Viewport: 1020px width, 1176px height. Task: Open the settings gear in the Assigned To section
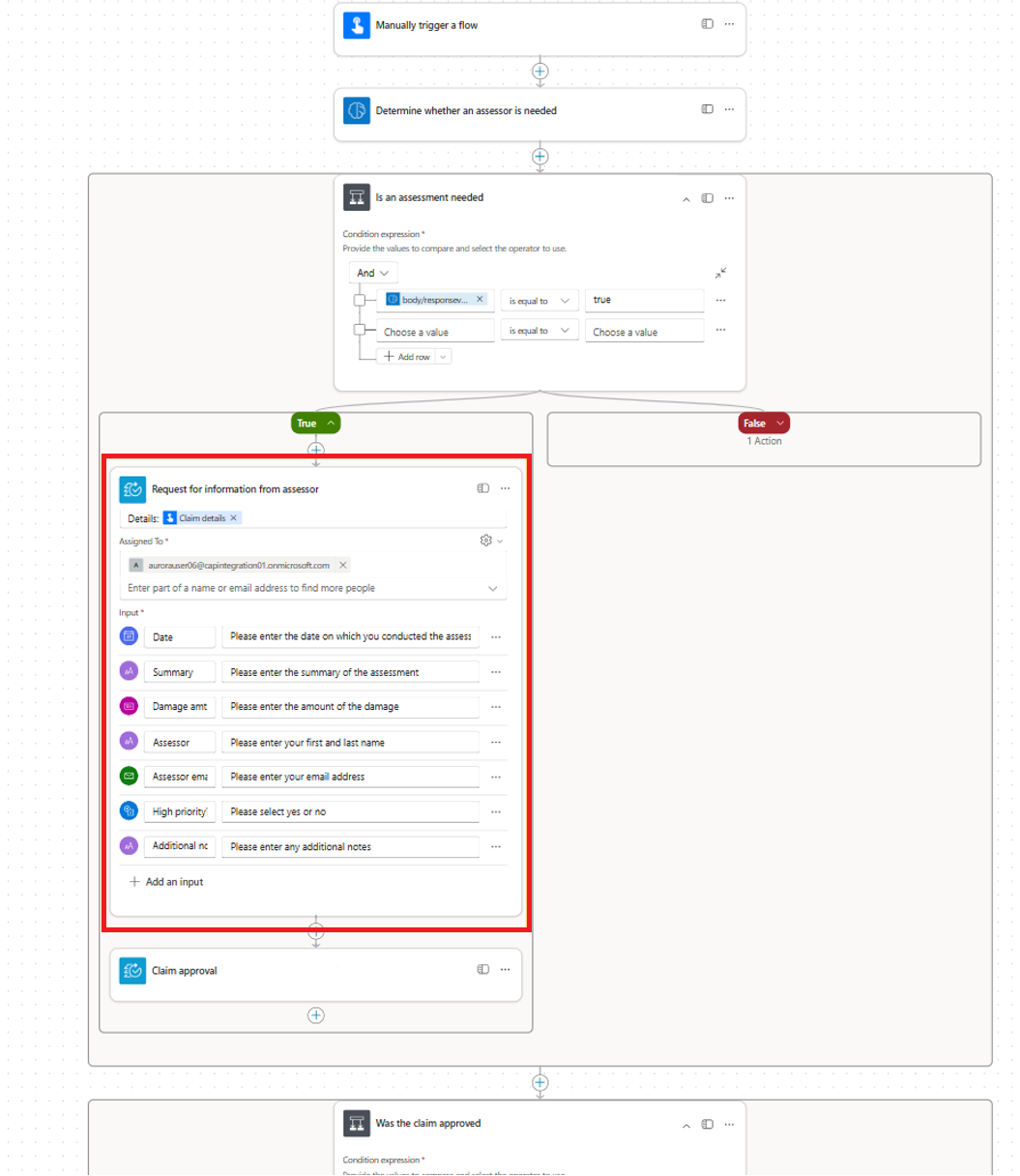[x=484, y=540]
